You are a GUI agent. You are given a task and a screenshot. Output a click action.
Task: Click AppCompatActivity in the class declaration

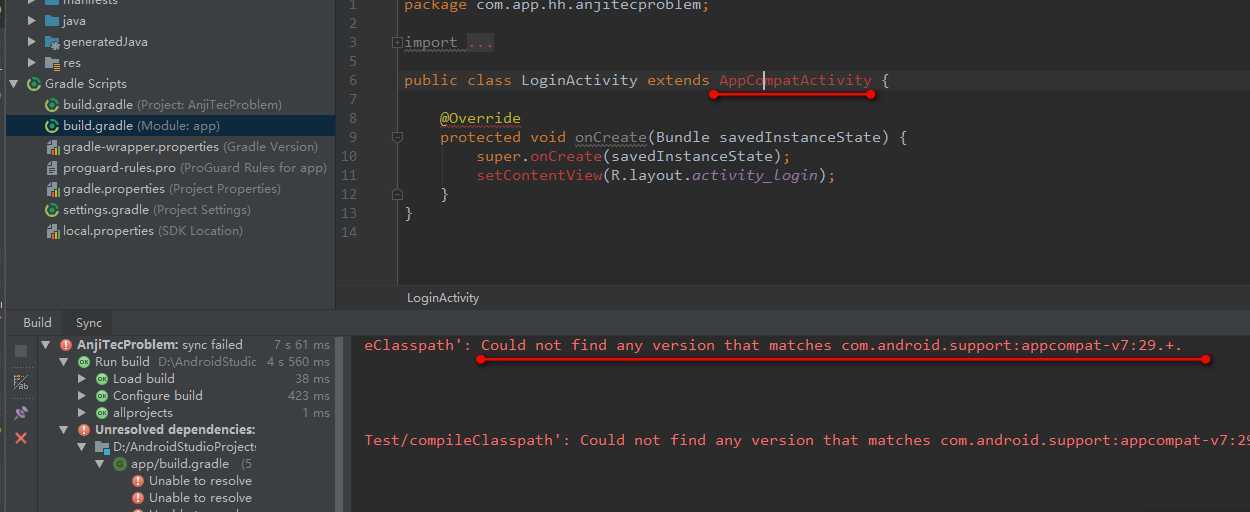(x=795, y=80)
